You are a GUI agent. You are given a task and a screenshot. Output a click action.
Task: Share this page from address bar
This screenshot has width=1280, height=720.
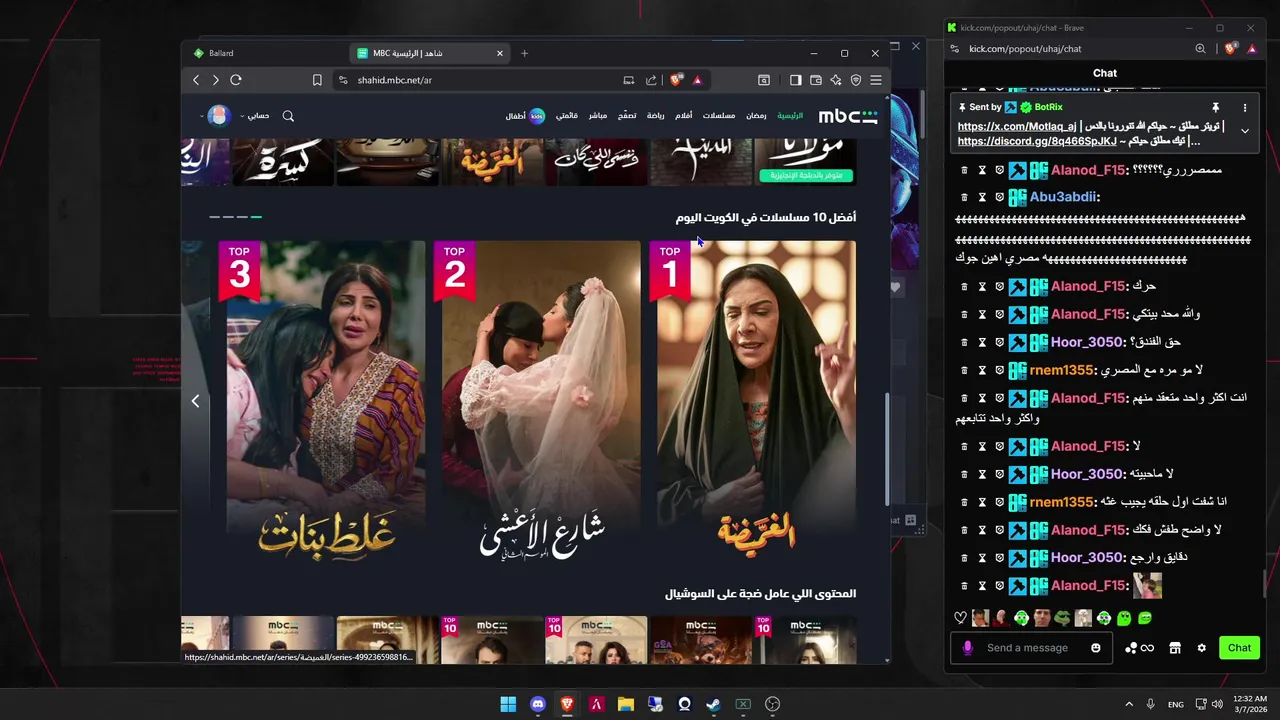point(651,80)
